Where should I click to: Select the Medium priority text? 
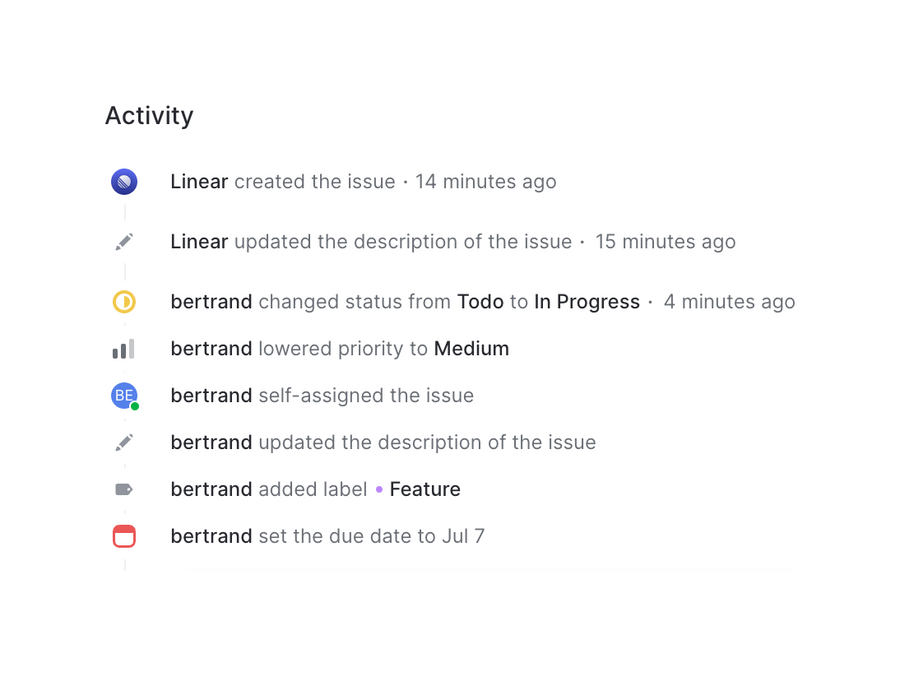point(472,348)
